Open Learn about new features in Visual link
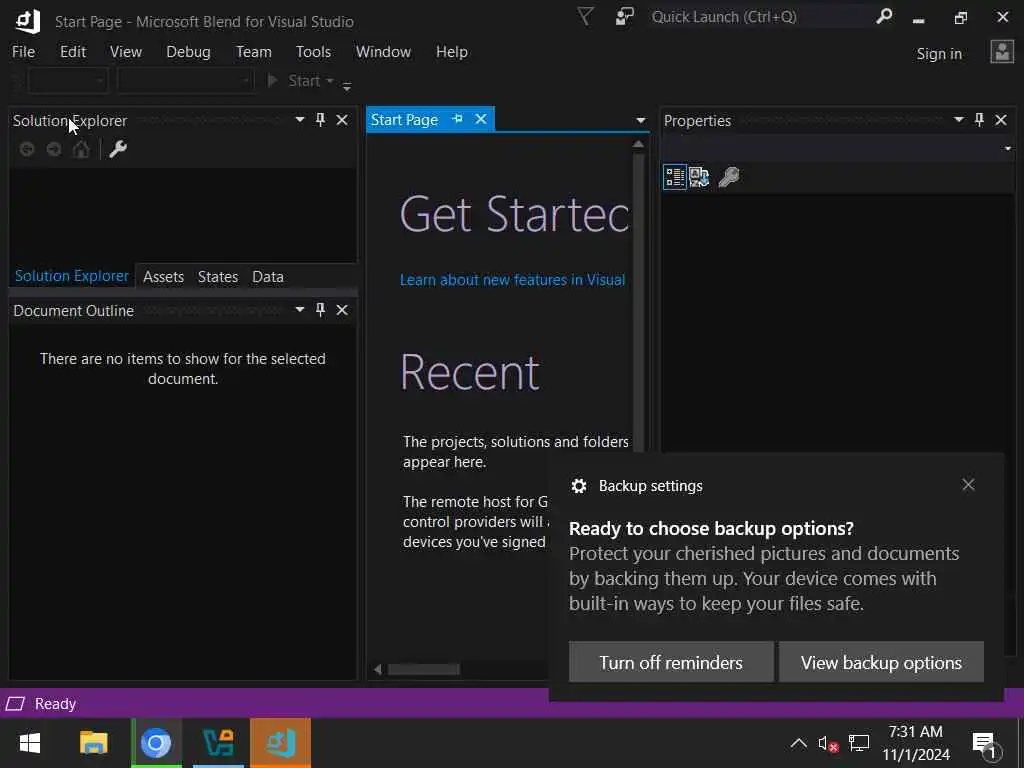1024x768 pixels. (x=512, y=280)
